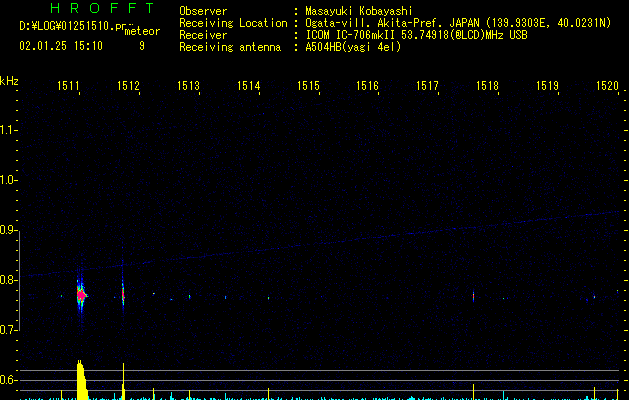Click the meteor echo just before 1518
Viewport: 629px width, 400px height.
click(473, 296)
